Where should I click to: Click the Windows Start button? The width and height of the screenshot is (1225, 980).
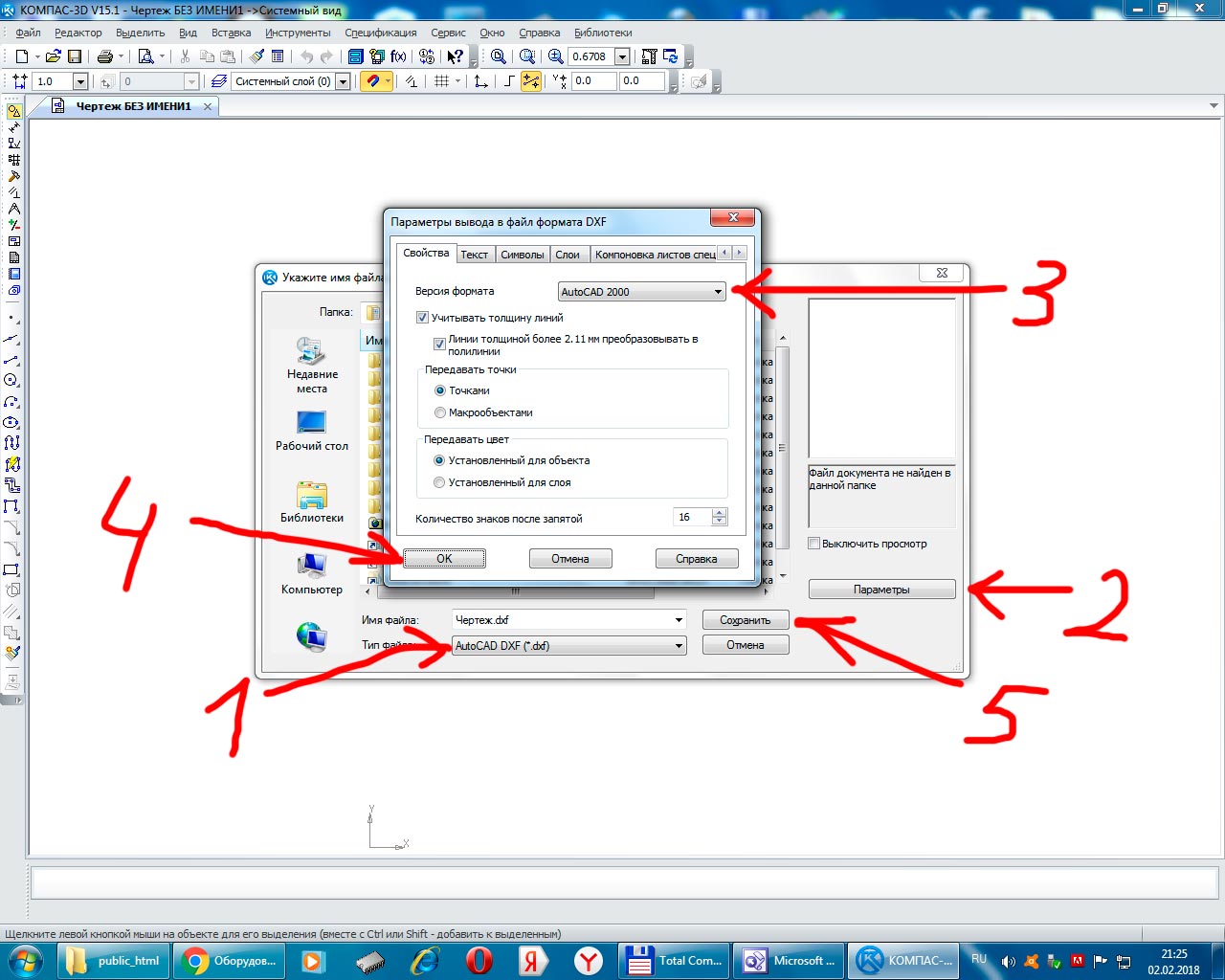coord(26,960)
